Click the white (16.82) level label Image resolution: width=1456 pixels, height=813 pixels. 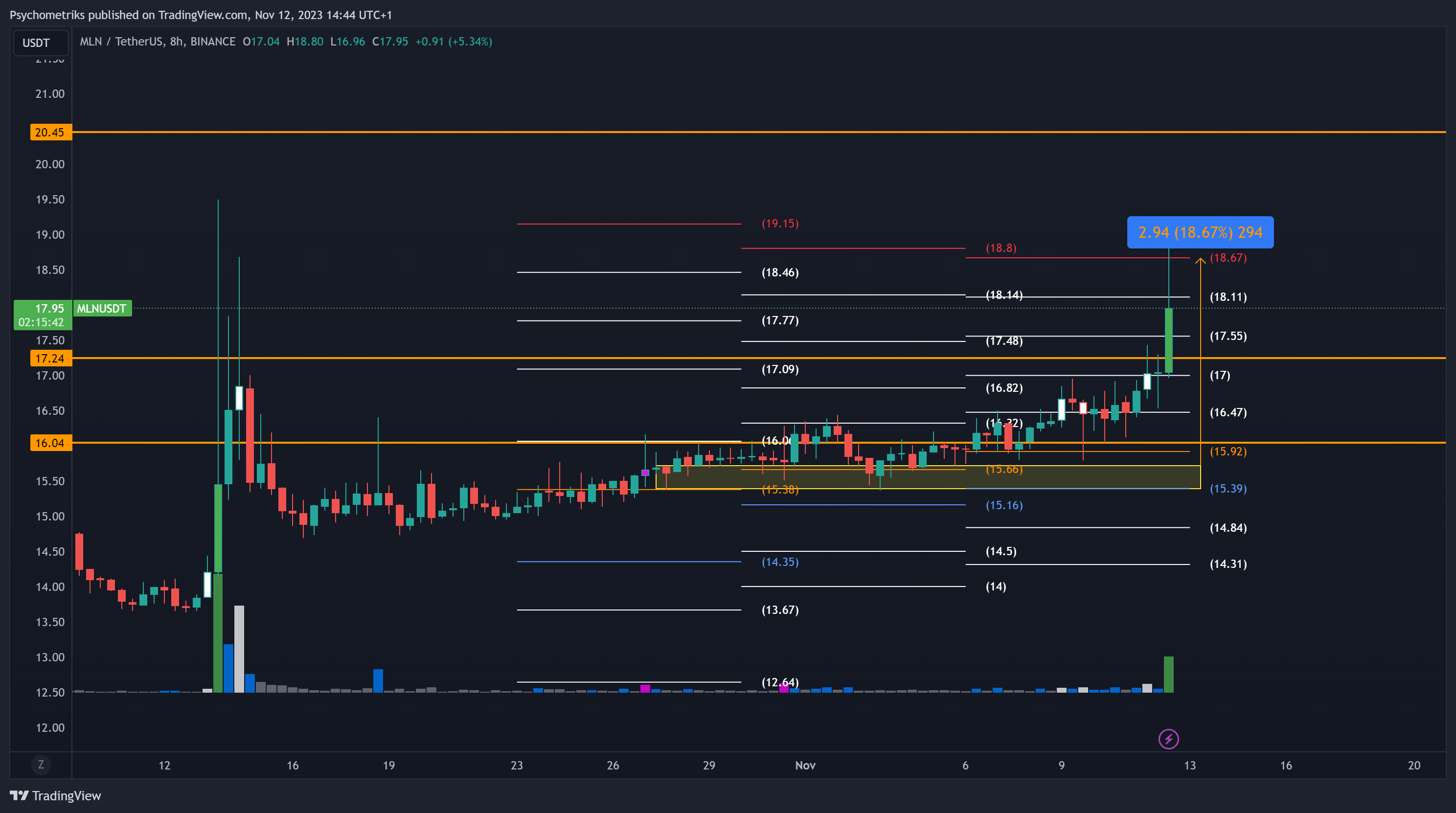1004,387
